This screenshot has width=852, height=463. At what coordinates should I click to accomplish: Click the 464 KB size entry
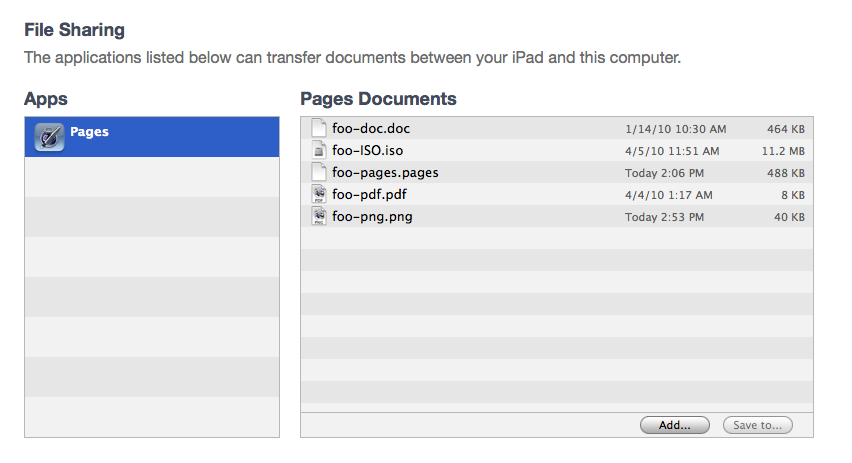pos(786,129)
